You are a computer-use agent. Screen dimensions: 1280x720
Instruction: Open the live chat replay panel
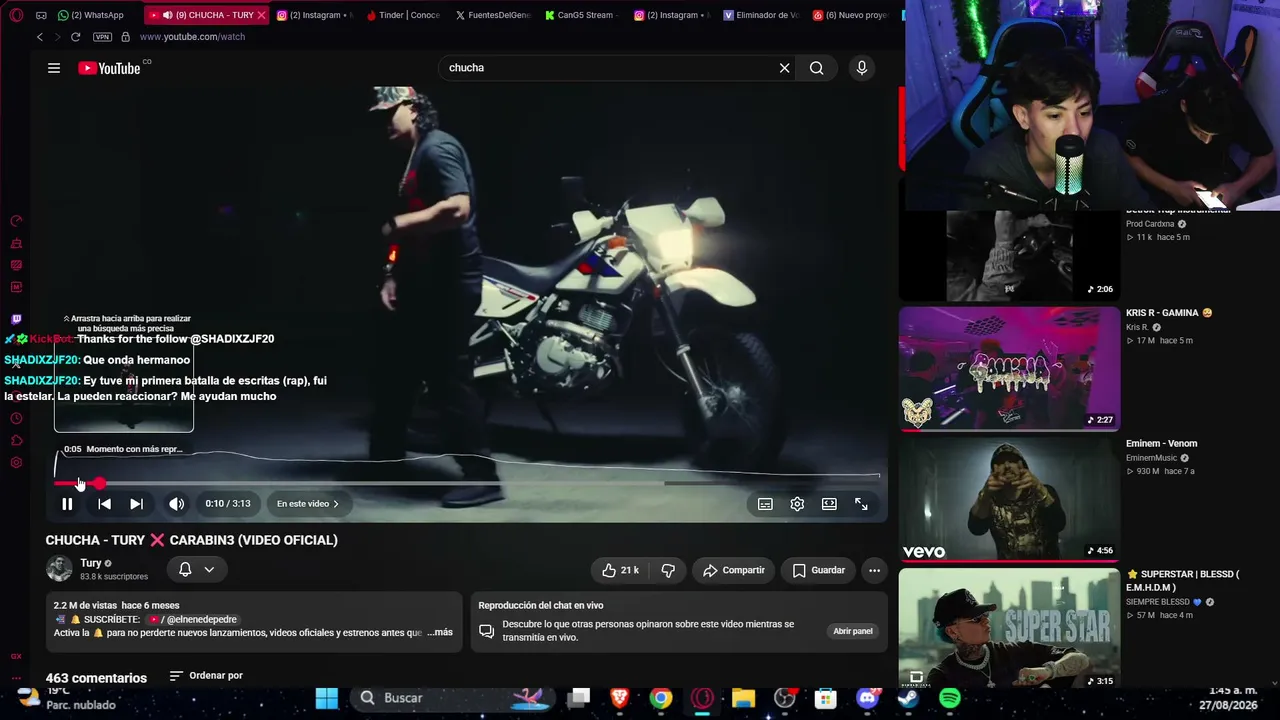point(853,631)
